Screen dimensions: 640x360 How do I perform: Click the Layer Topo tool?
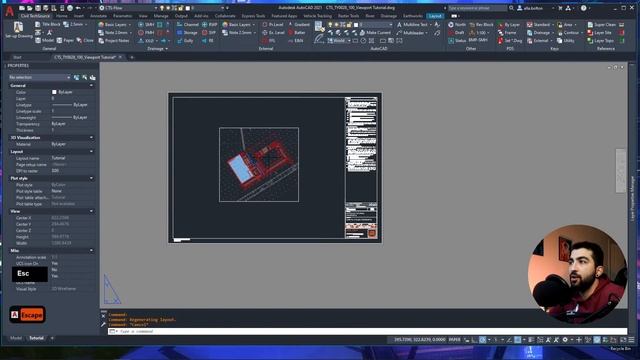[600, 40]
